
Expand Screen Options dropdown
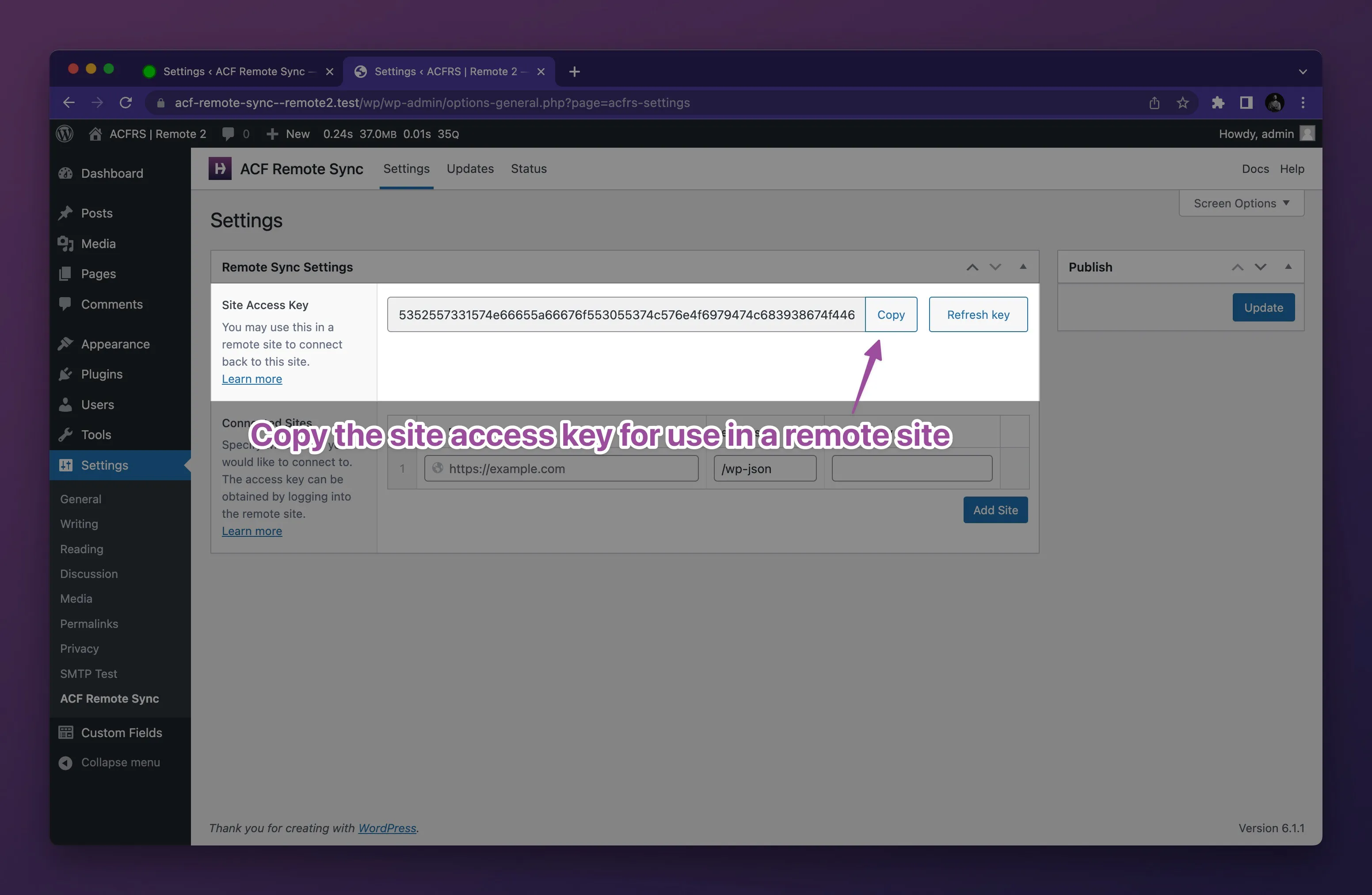[x=1241, y=203]
